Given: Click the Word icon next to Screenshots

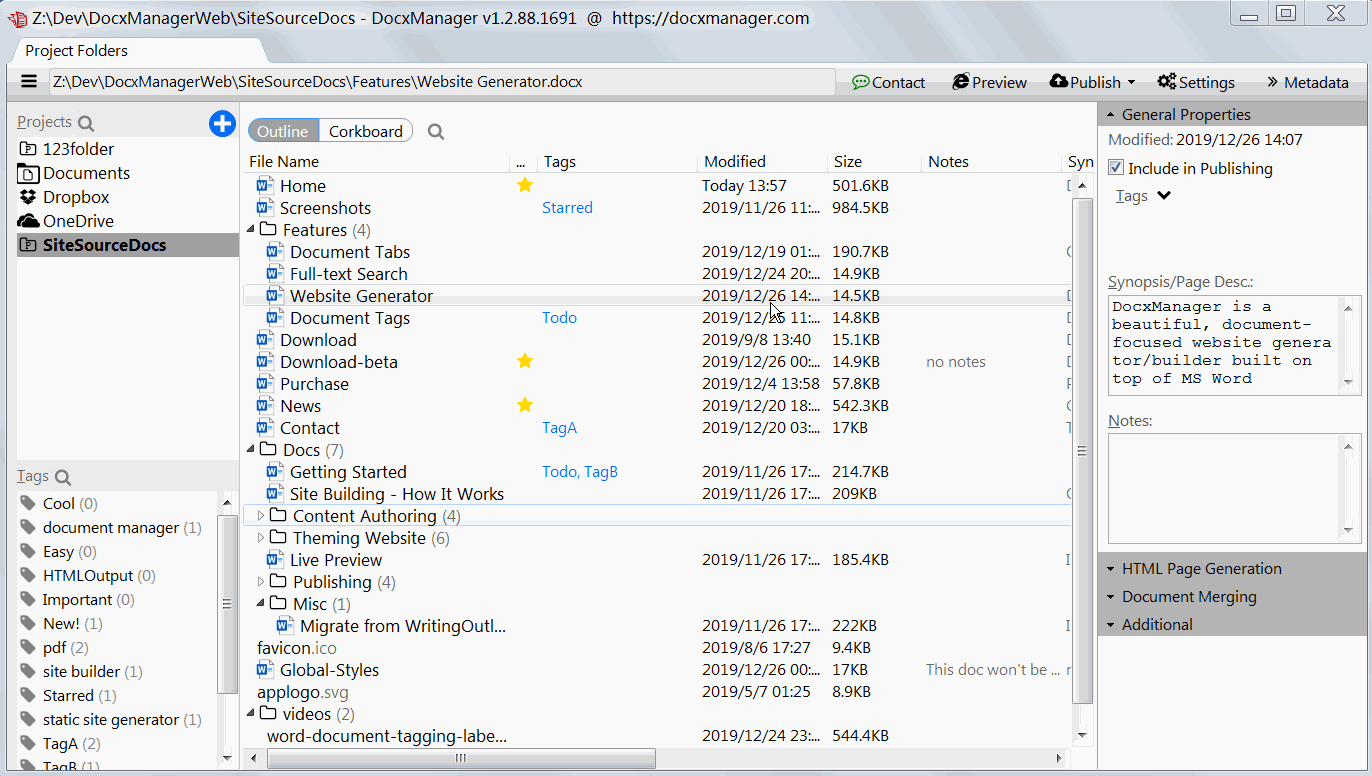Looking at the screenshot, I should point(265,208).
